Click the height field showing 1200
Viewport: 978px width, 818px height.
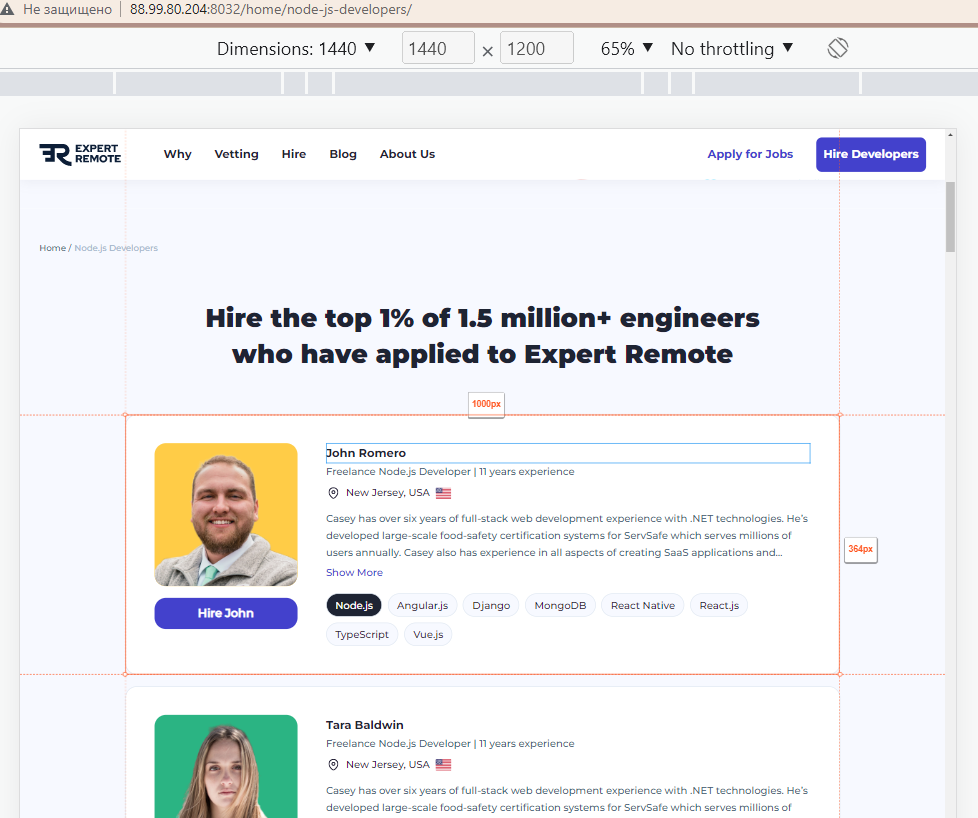coord(537,48)
